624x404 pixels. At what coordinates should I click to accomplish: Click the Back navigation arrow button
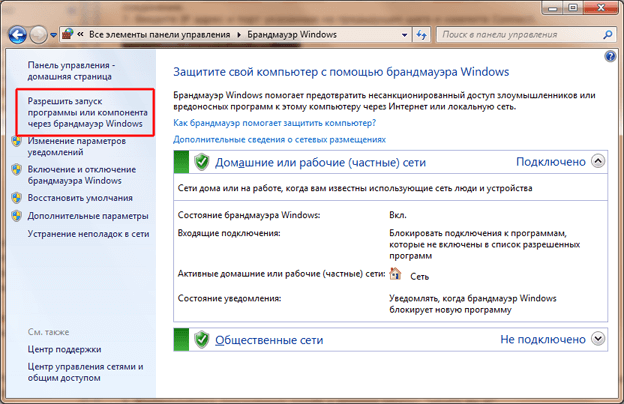[x=17, y=35]
